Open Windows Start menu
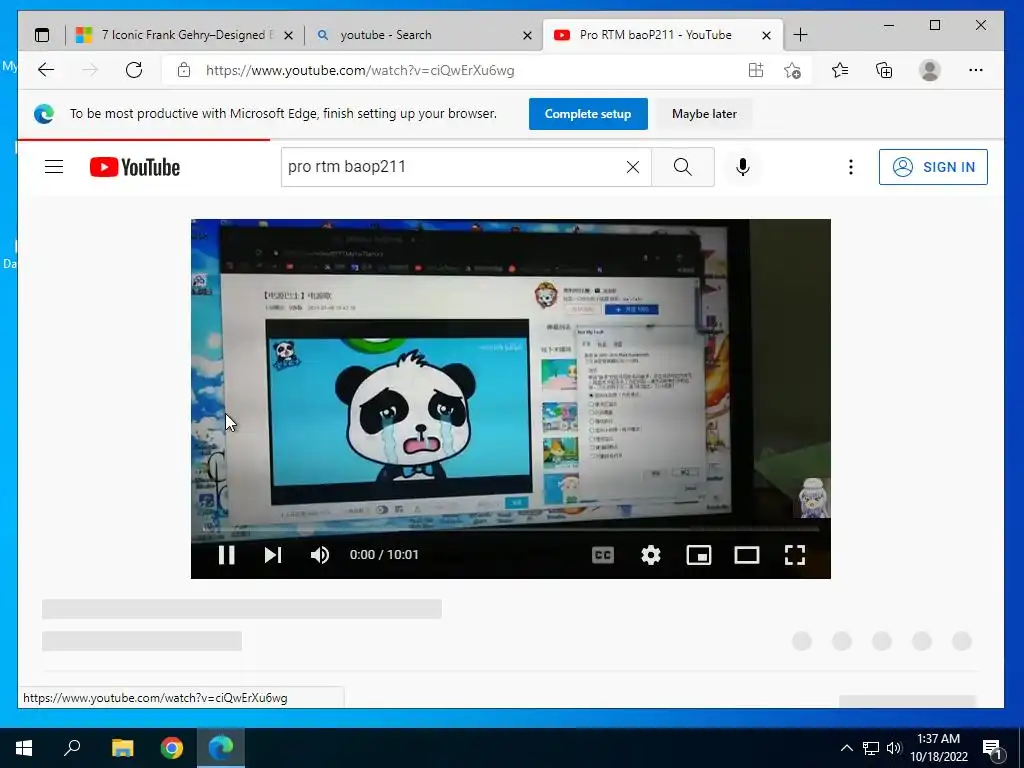Viewport: 1024px width, 768px height. click(x=24, y=748)
